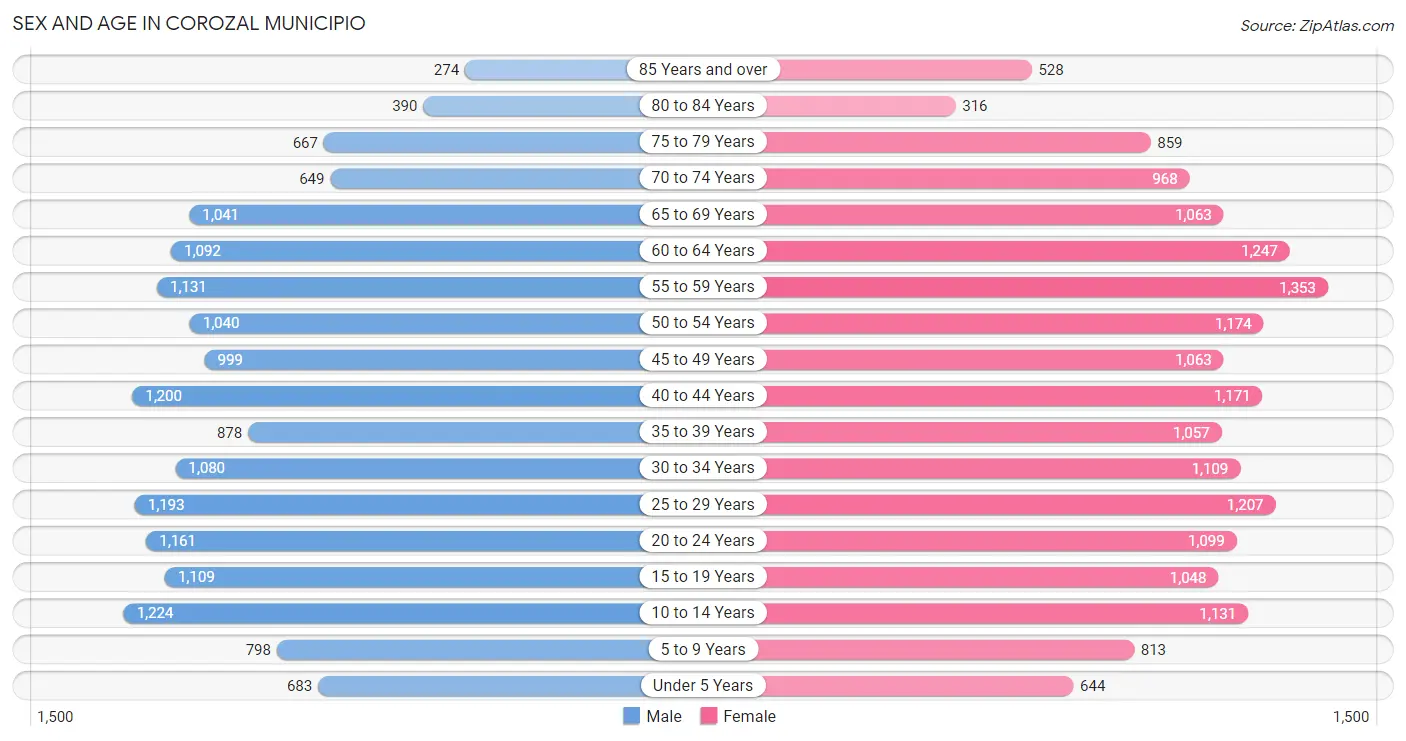Click the female bar showing 1,353
The height and width of the screenshot is (741, 1406).
(1016, 287)
